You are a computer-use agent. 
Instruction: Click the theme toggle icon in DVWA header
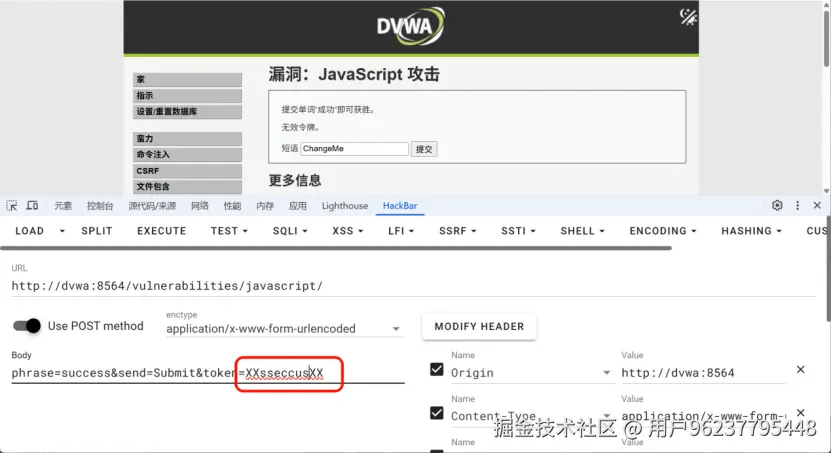pyautogui.click(x=688, y=17)
